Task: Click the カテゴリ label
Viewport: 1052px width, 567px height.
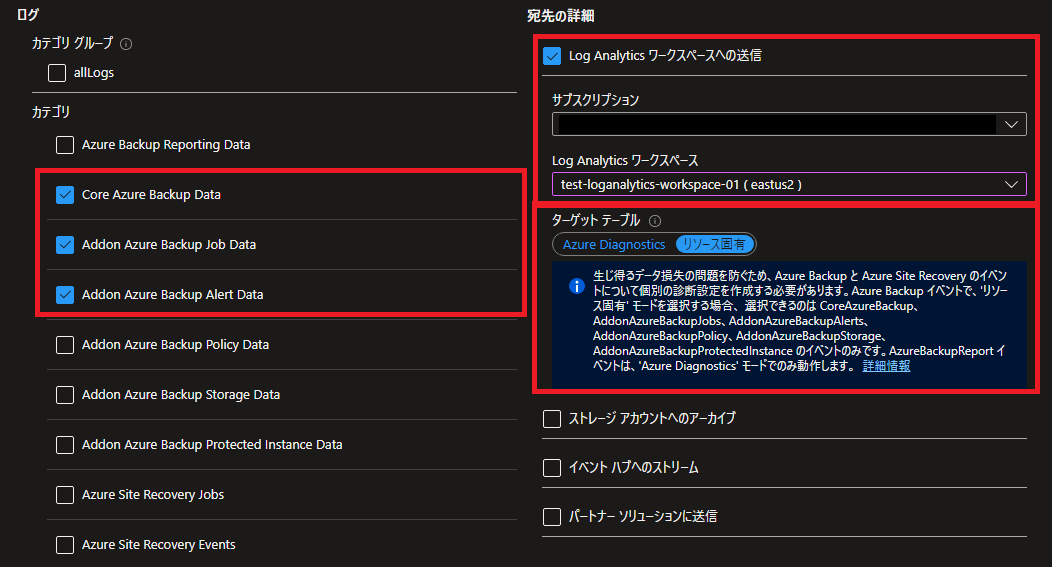Action: pos(51,112)
